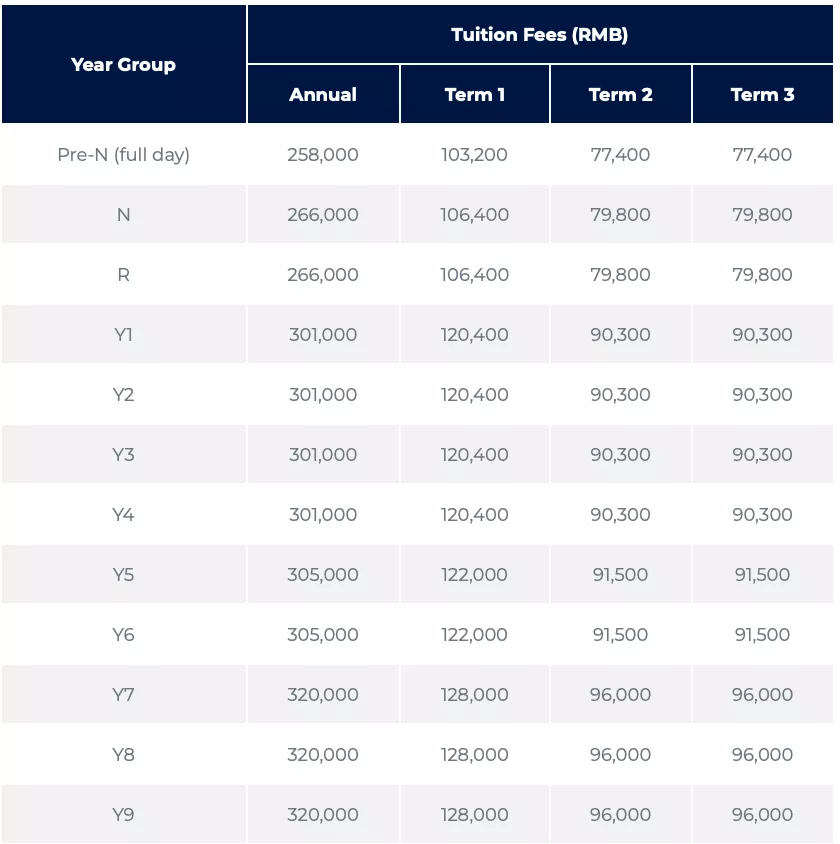Click the Y5 row label
Image resolution: width=840 pixels, height=844 pixels.
[x=124, y=575]
